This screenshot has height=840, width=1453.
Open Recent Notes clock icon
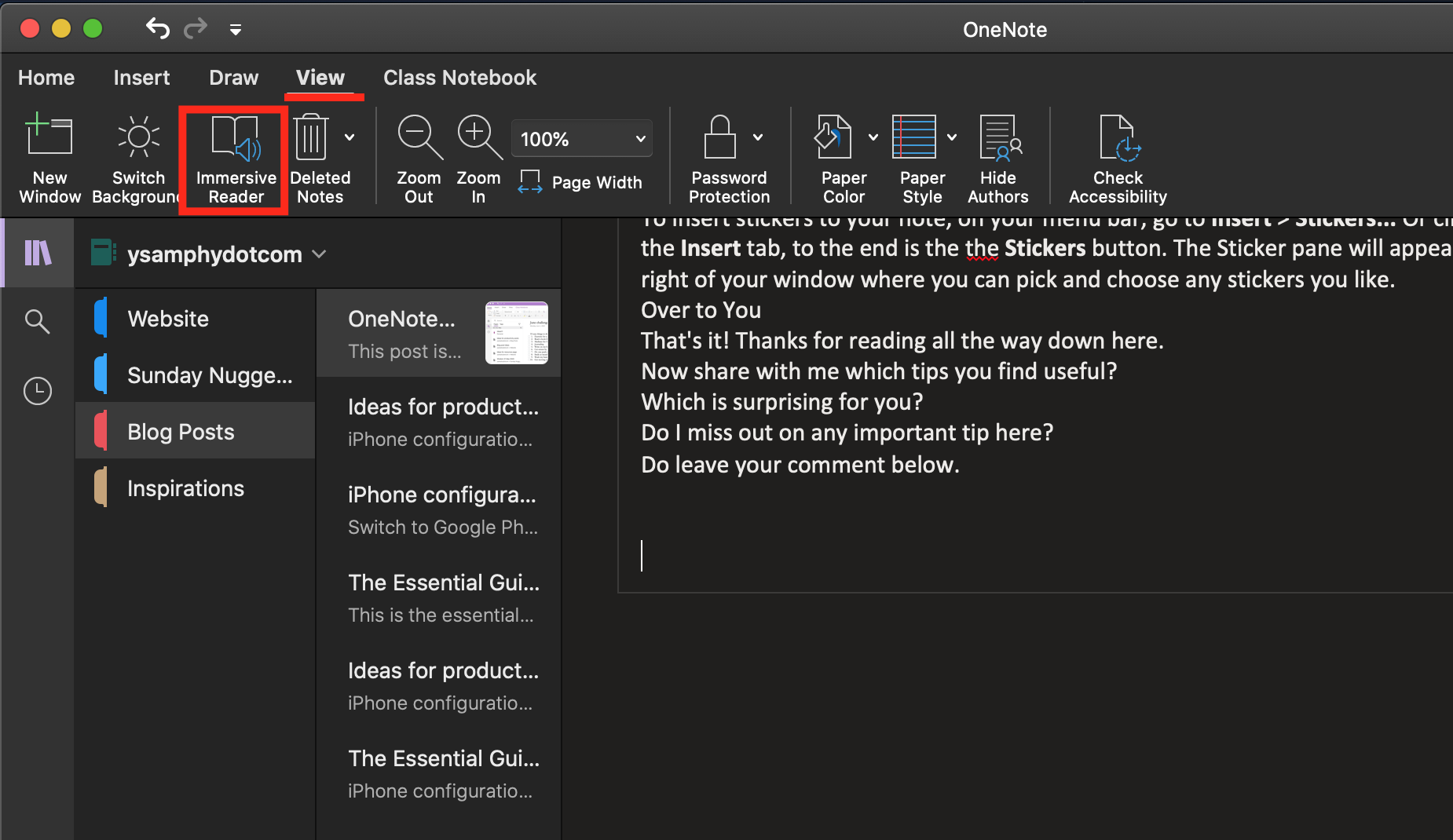37,390
